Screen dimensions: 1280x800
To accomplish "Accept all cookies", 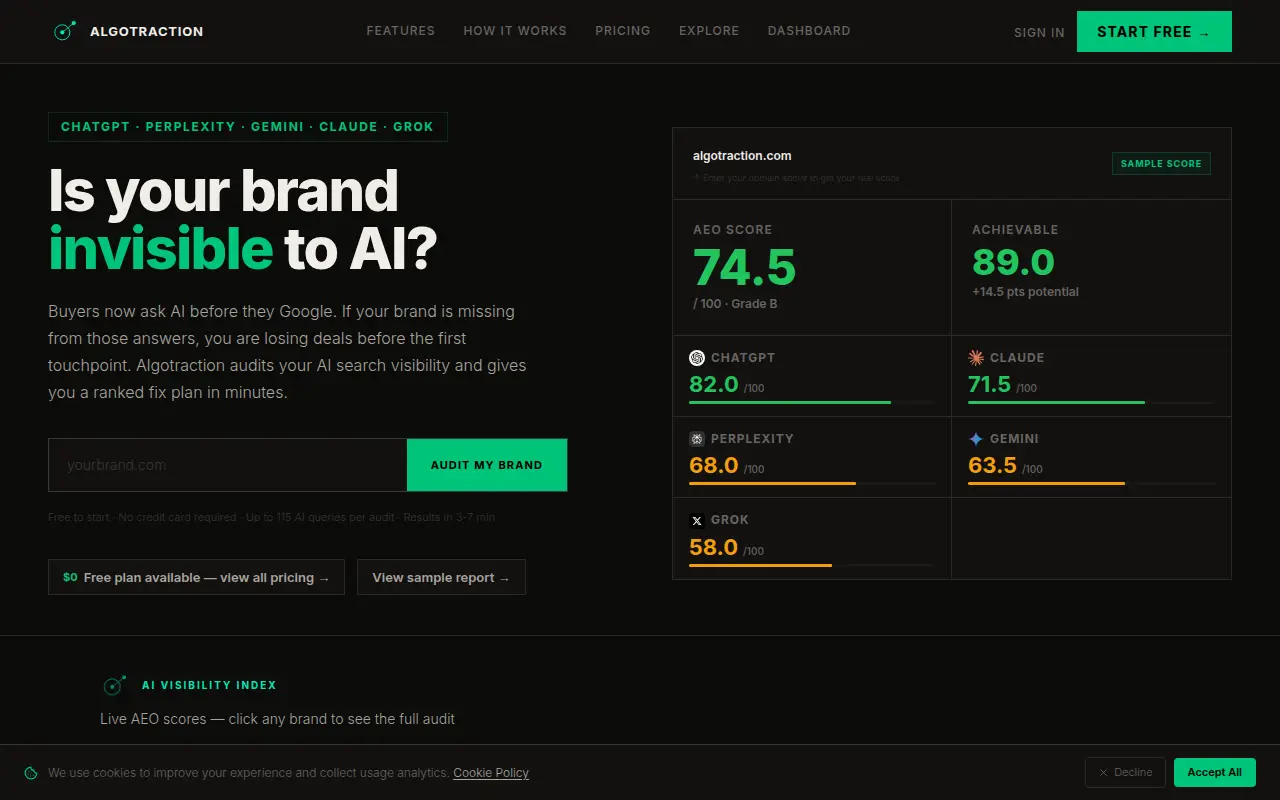I will 1214,772.
